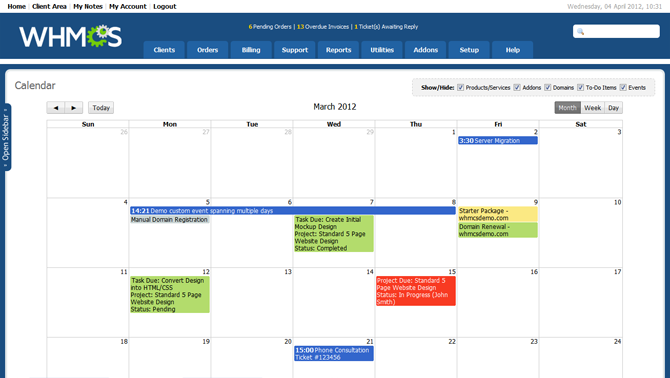Click the WHMCS gear logo

click(71, 36)
